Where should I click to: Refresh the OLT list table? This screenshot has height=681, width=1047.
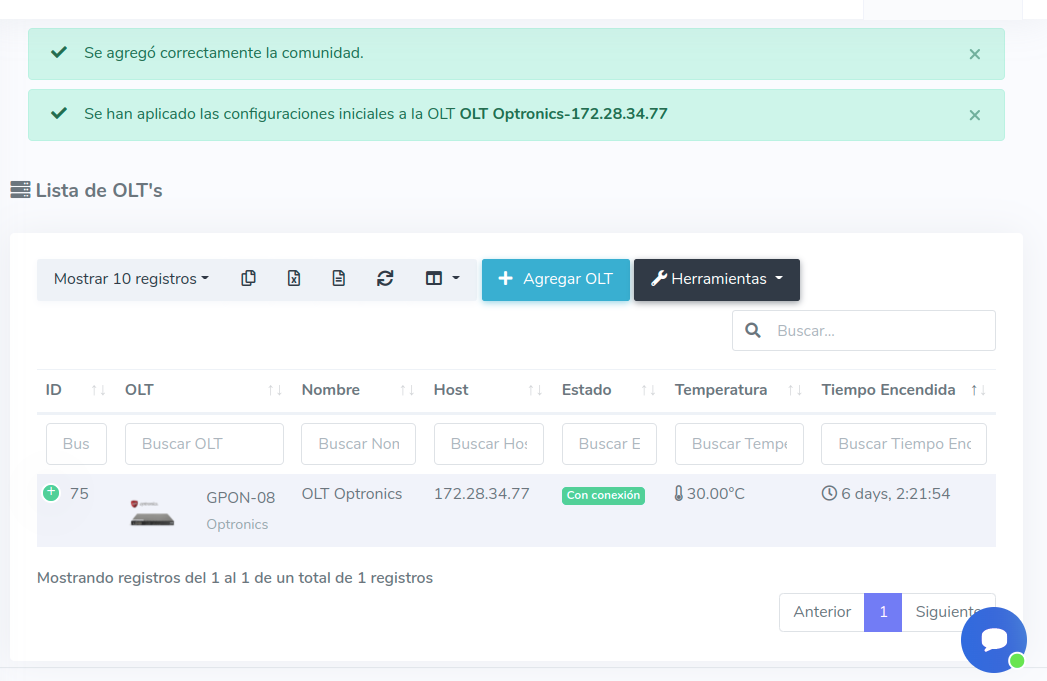(x=385, y=279)
